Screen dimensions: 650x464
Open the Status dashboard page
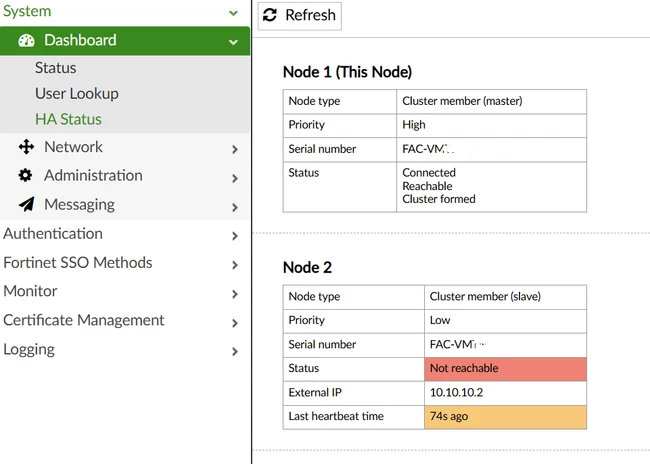pos(56,68)
